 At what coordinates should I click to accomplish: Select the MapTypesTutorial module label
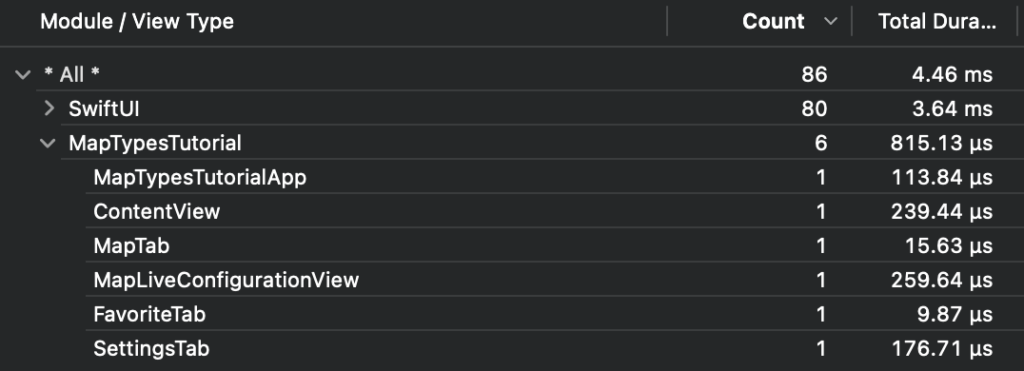pos(155,143)
